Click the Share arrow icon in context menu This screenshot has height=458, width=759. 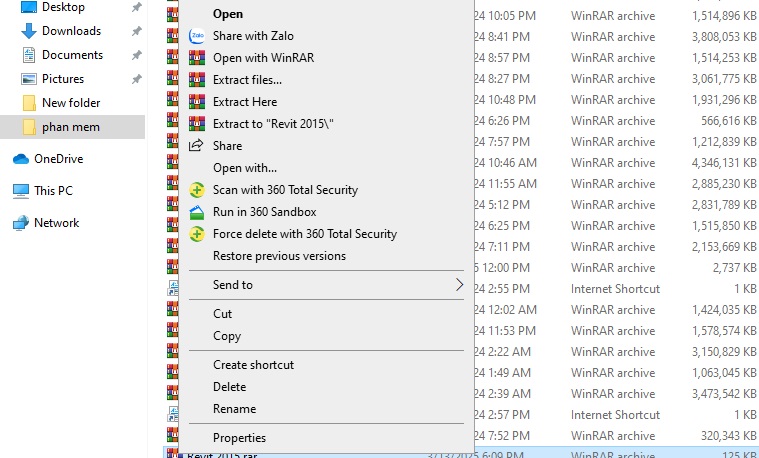coord(198,146)
